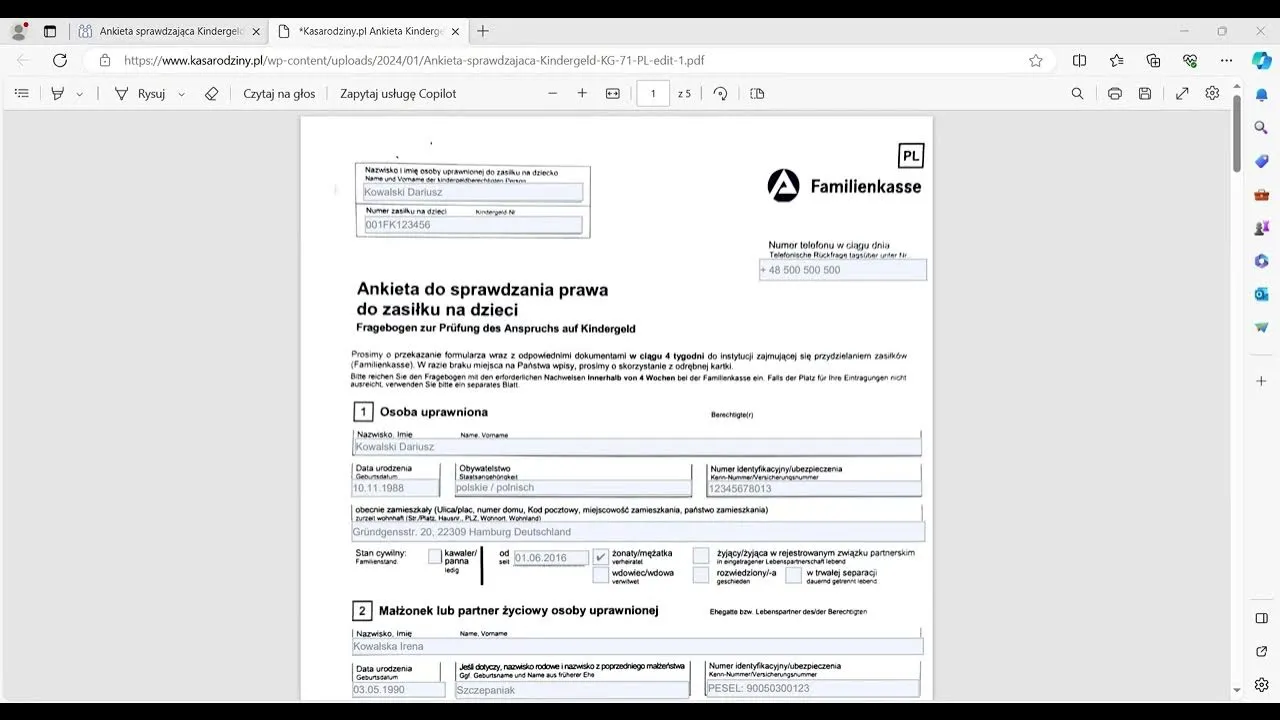1280x720 pixels.
Task: Click Zapytaj usługę Copilot button
Action: click(398, 93)
